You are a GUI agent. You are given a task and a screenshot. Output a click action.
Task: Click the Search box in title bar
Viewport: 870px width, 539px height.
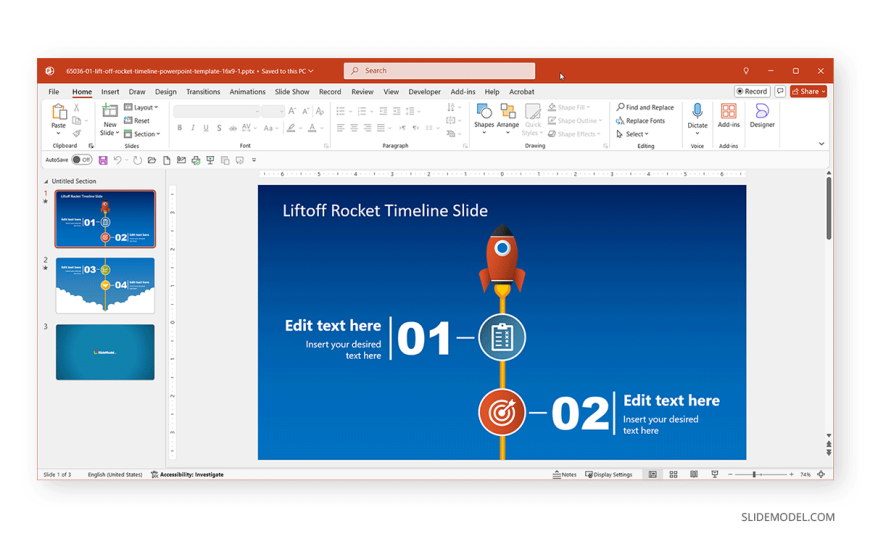coord(439,71)
